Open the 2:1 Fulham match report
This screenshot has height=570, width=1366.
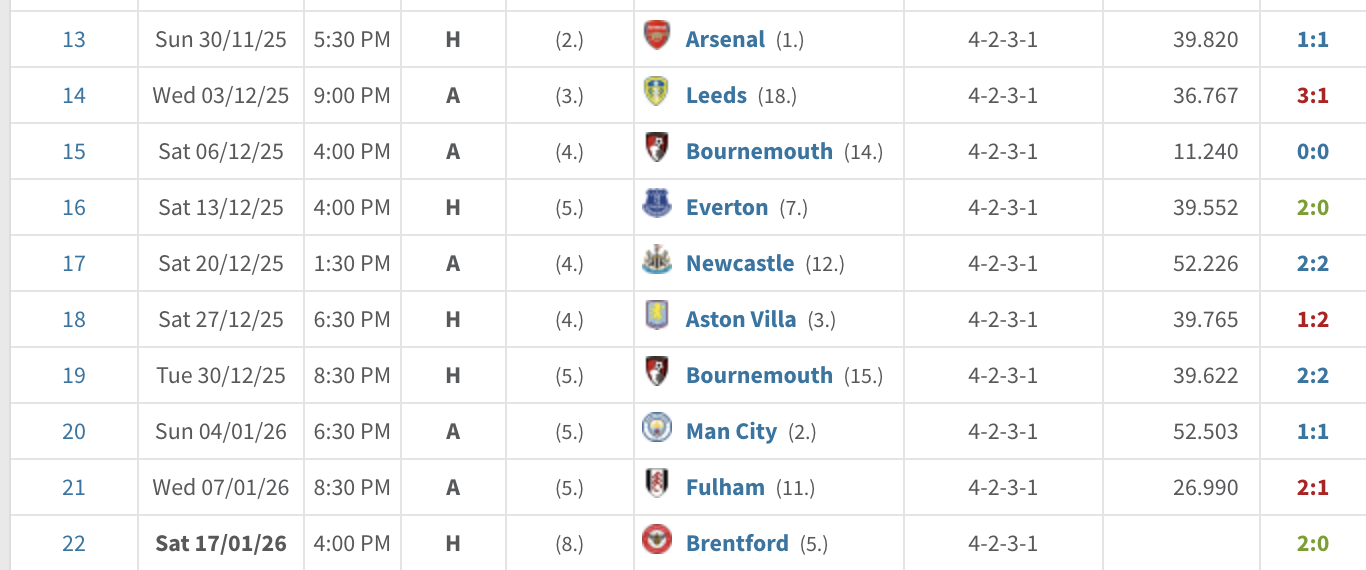(x=1312, y=488)
